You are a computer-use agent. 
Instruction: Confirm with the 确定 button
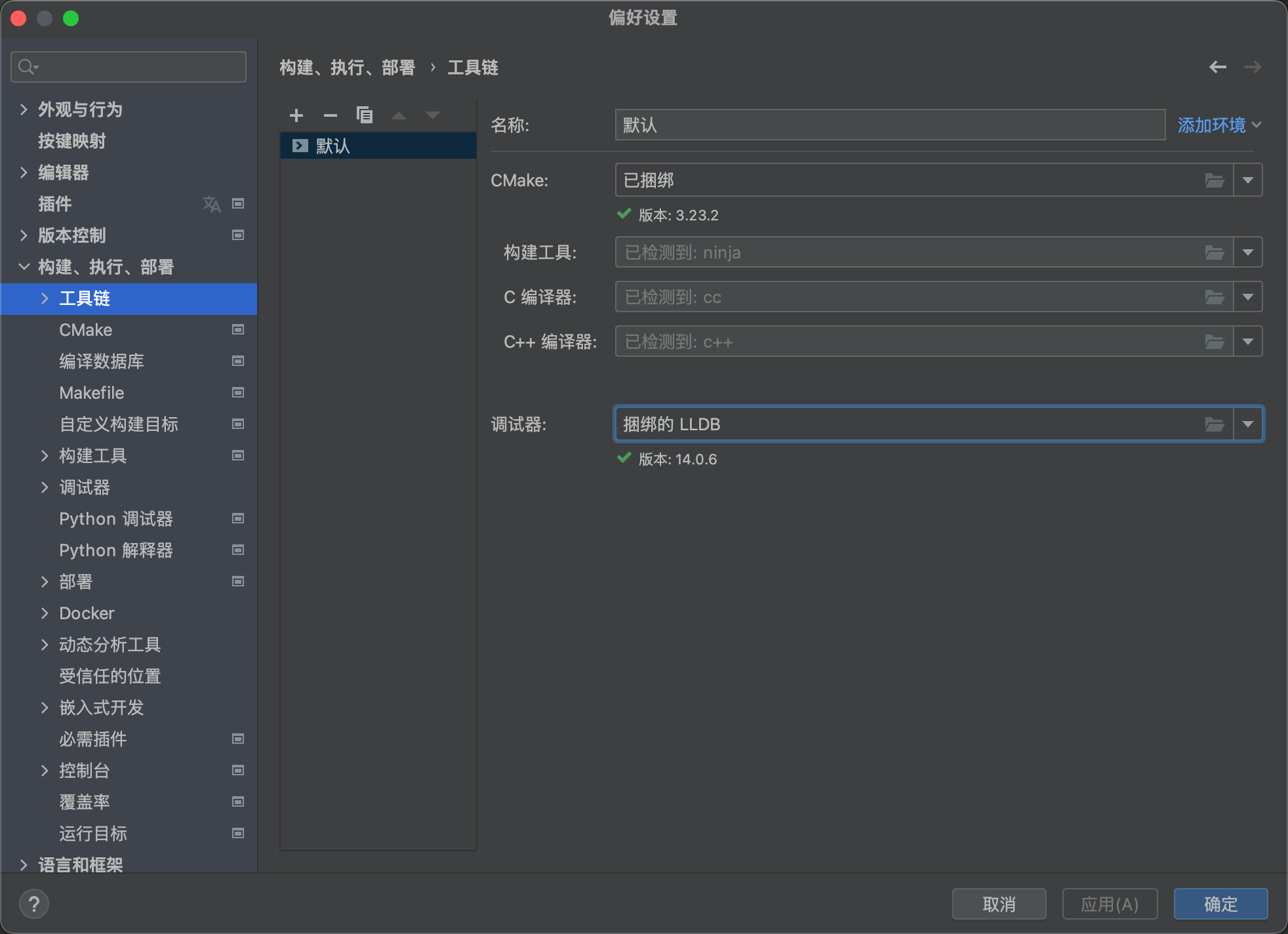point(1220,904)
